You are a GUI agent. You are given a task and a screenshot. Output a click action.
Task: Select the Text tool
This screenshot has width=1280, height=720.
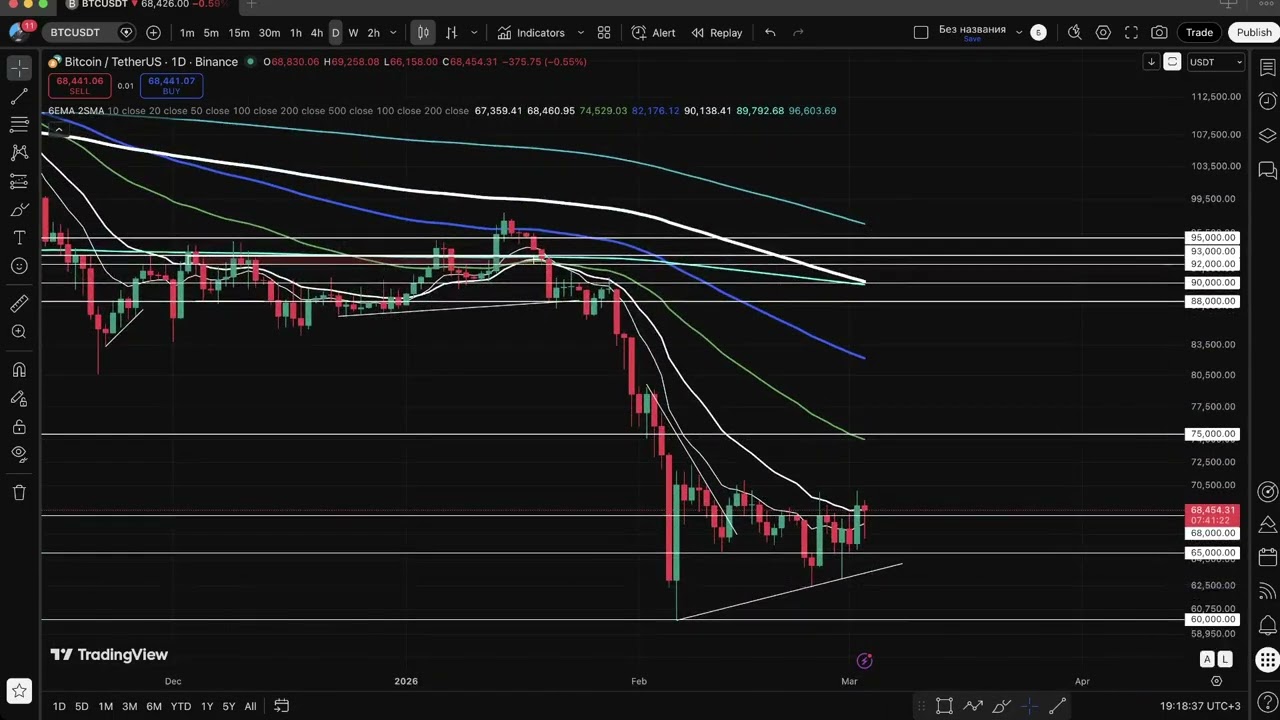point(19,238)
